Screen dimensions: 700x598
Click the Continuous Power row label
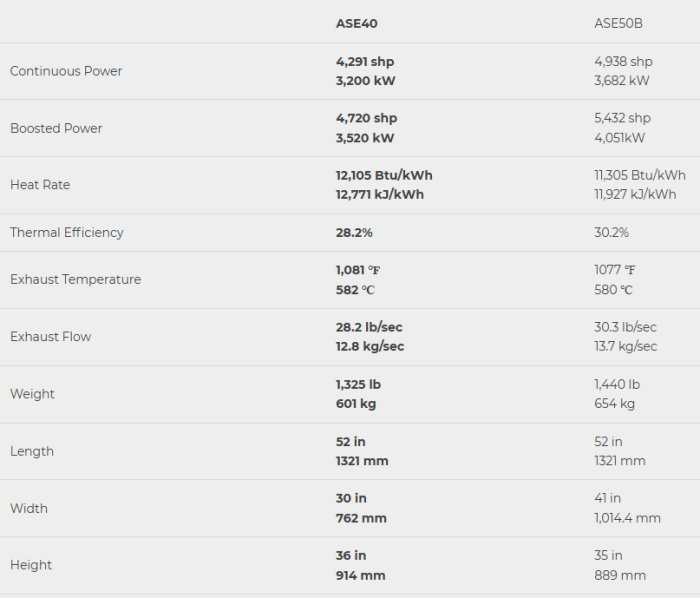66,71
